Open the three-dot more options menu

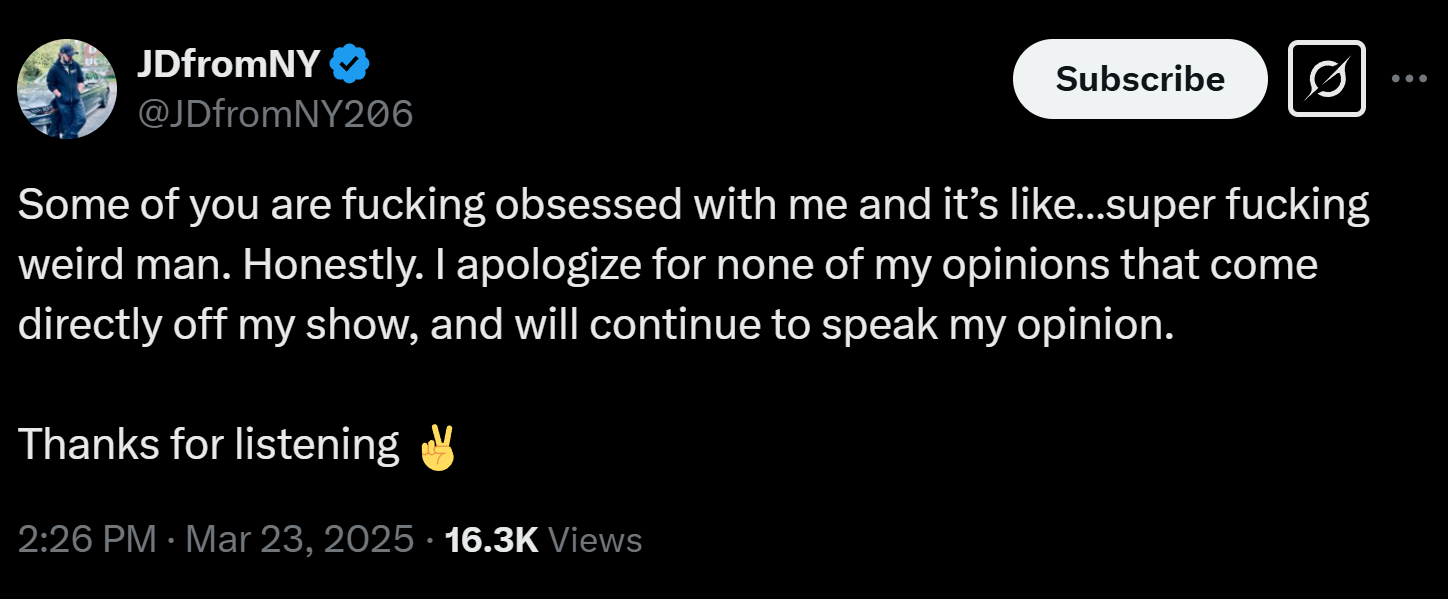point(1409,78)
